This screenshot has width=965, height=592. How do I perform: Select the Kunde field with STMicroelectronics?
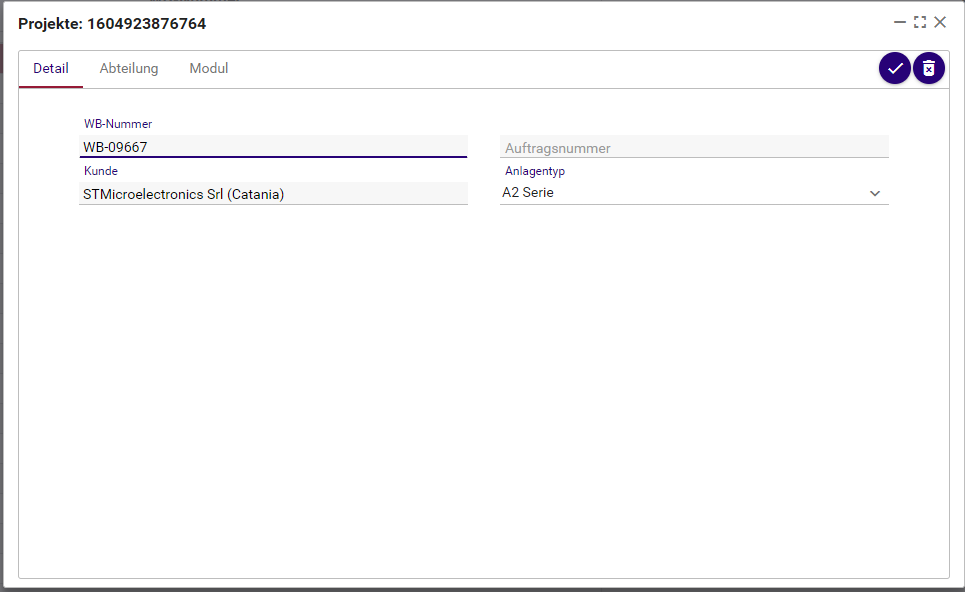273,194
